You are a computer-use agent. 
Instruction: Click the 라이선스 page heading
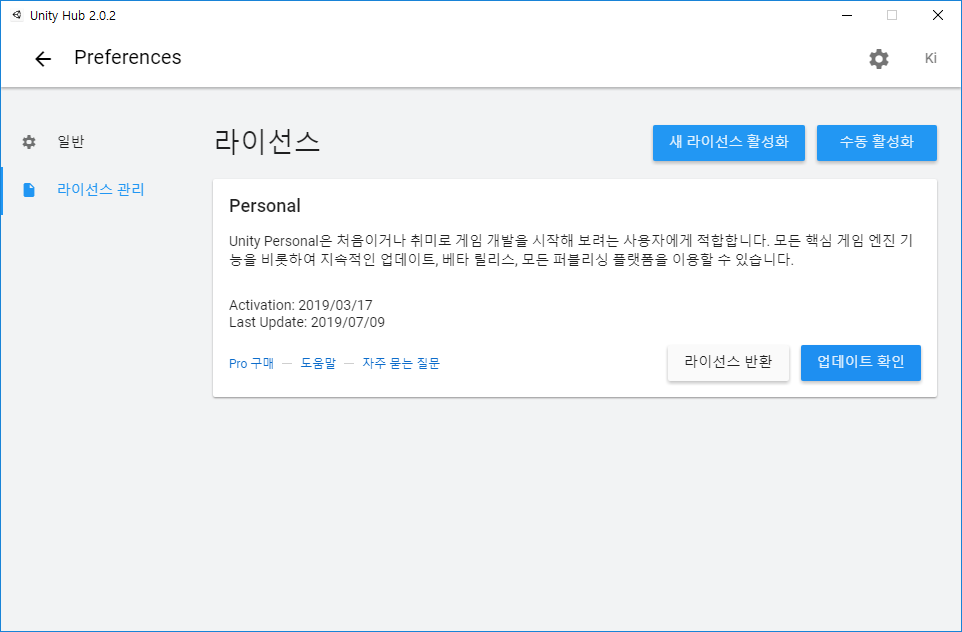(267, 142)
